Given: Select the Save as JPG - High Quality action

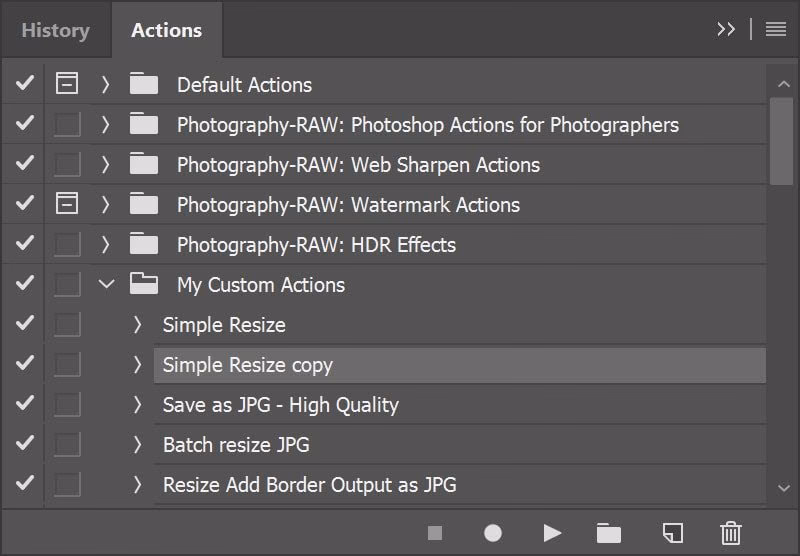Looking at the screenshot, I should [x=281, y=405].
